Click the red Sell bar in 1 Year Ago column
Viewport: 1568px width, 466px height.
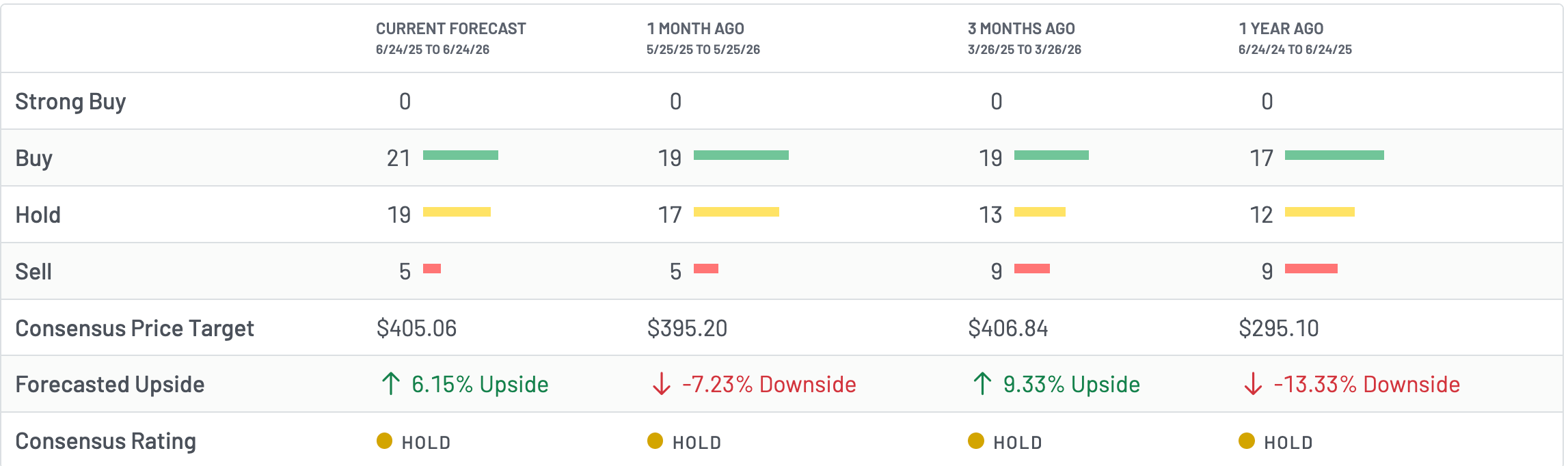pyautogui.click(x=1311, y=269)
